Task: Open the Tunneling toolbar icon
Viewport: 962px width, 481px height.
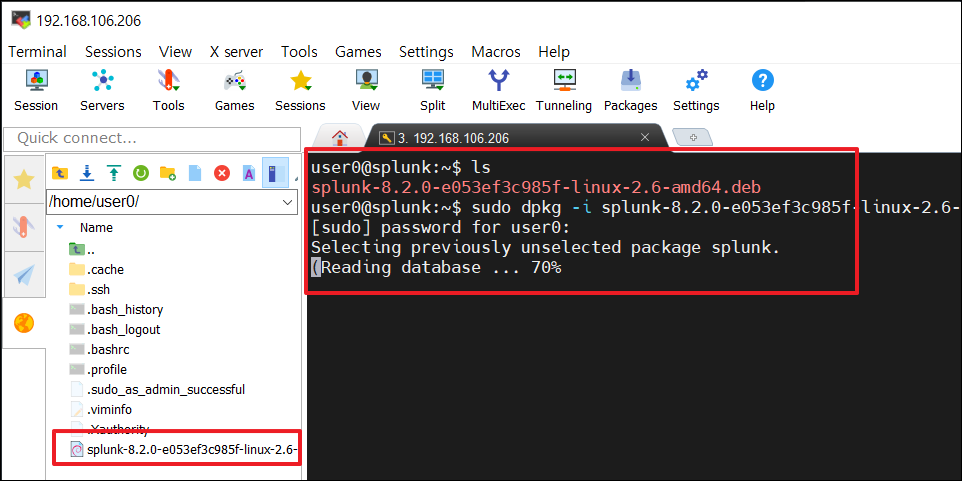Action: pos(564,90)
